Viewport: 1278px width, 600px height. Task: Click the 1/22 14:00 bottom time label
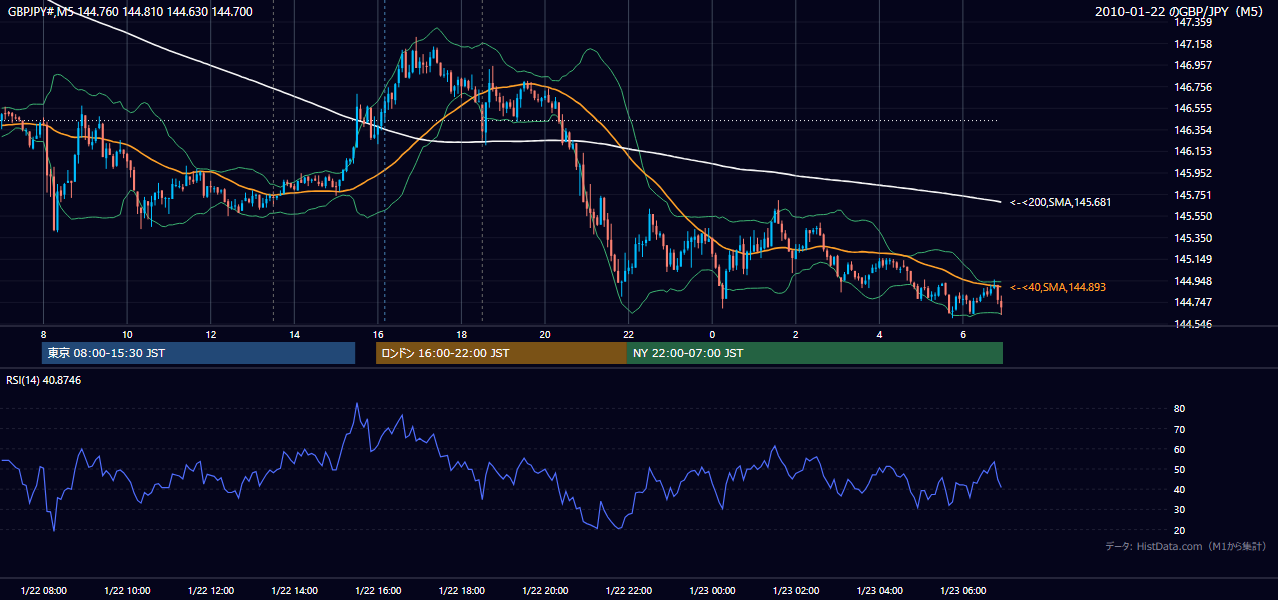point(294,591)
